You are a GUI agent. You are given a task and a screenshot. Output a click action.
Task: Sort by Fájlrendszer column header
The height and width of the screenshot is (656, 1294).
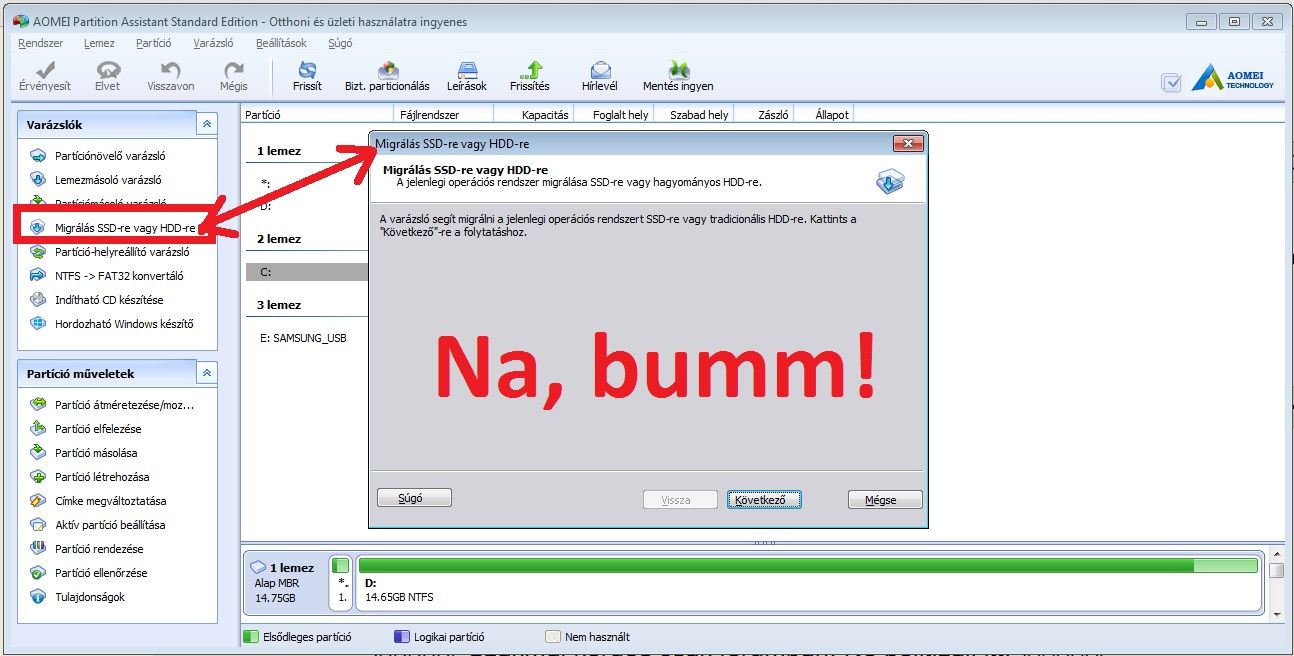pyautogui.click(x=444, y=115)
